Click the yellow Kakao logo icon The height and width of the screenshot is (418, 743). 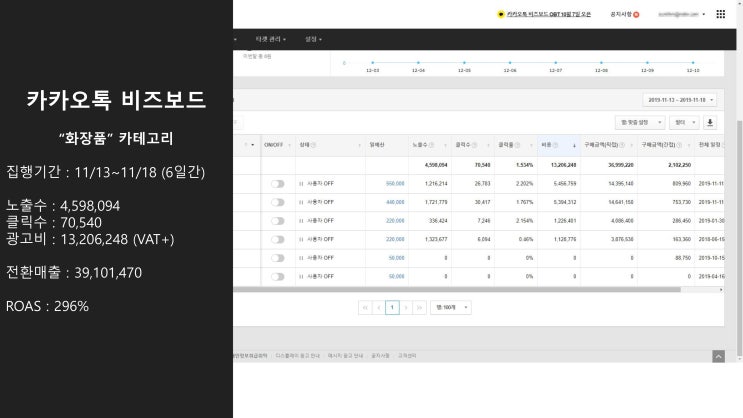501,14
